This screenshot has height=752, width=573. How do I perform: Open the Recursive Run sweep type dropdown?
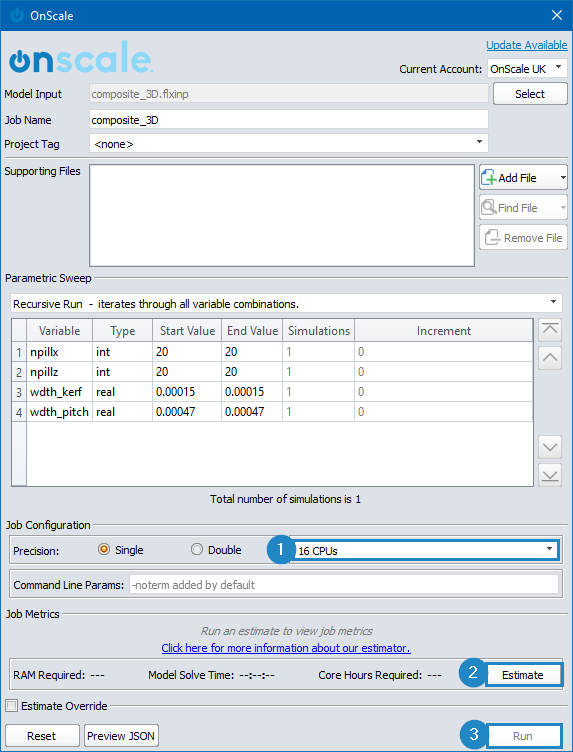286,304
